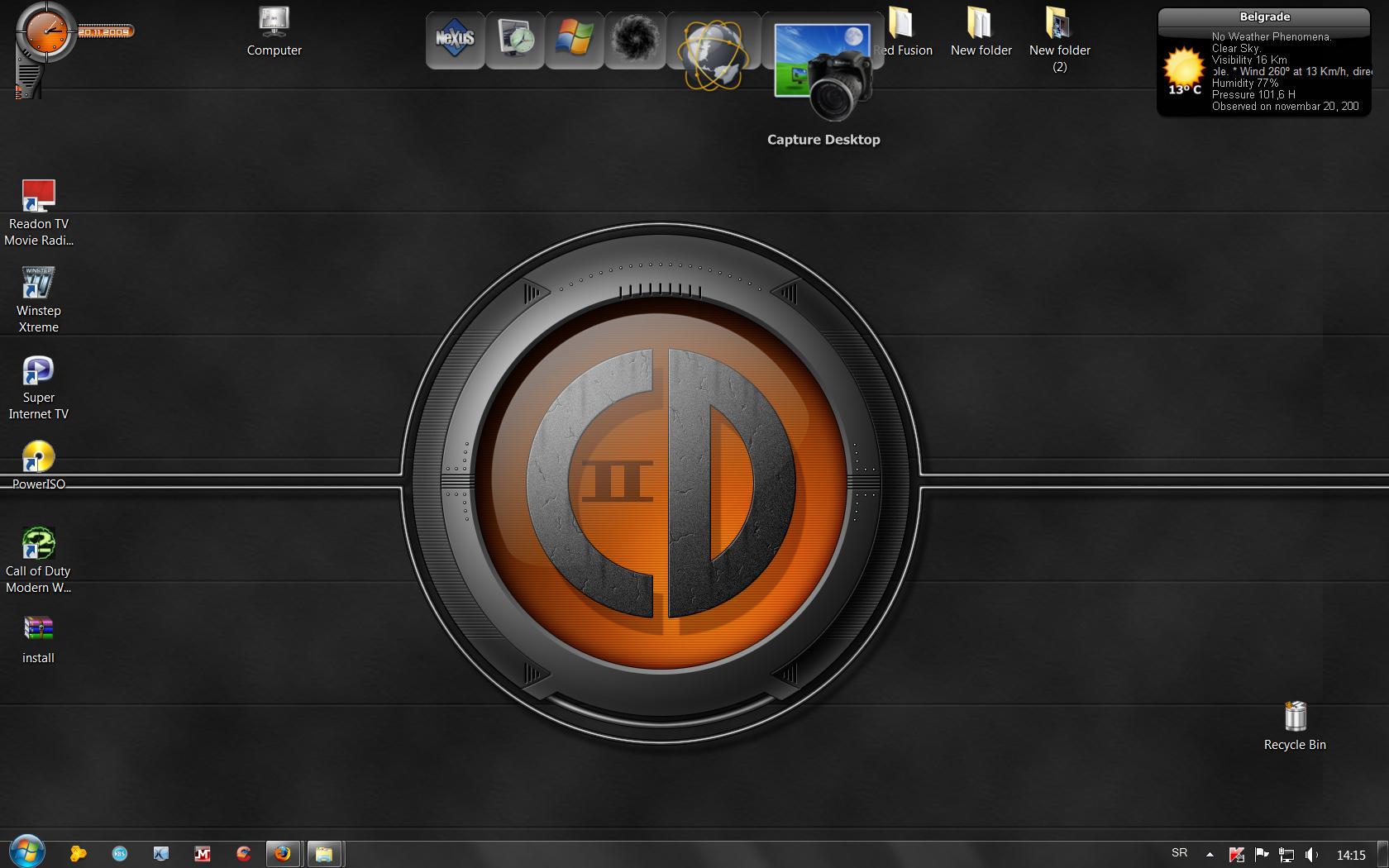Open Winstep Xtreme desktop shortcut
Screen dimensions: 1389x868
click(38, 284)
